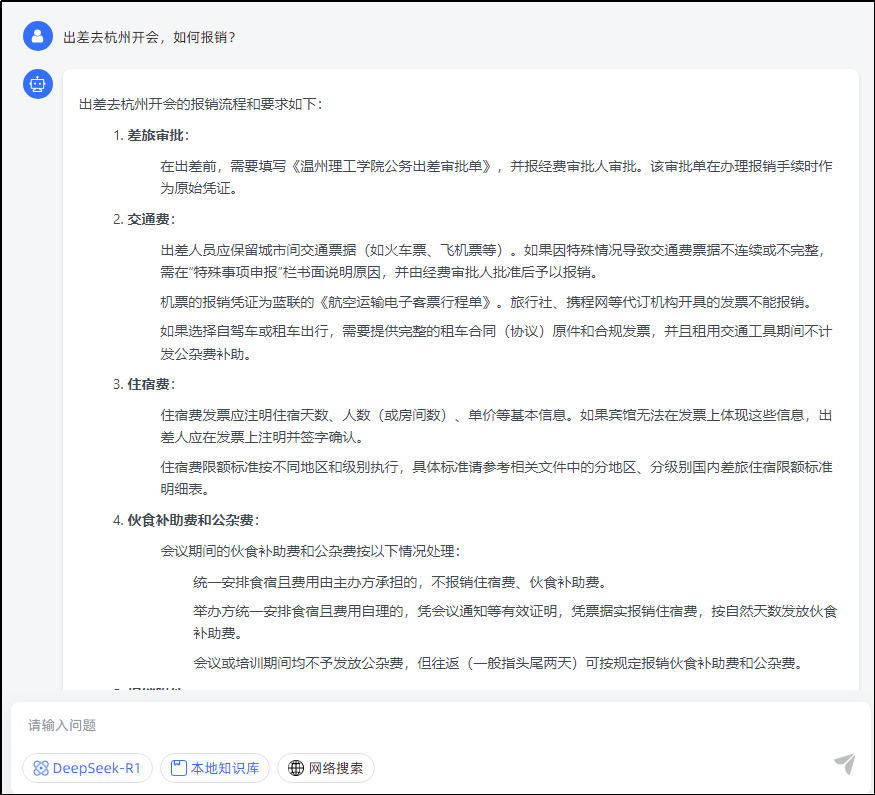Screen dimensions: 875x795
Task: Click the user question 出差去杭州开会，如何报销？
Action: [150, 37]
